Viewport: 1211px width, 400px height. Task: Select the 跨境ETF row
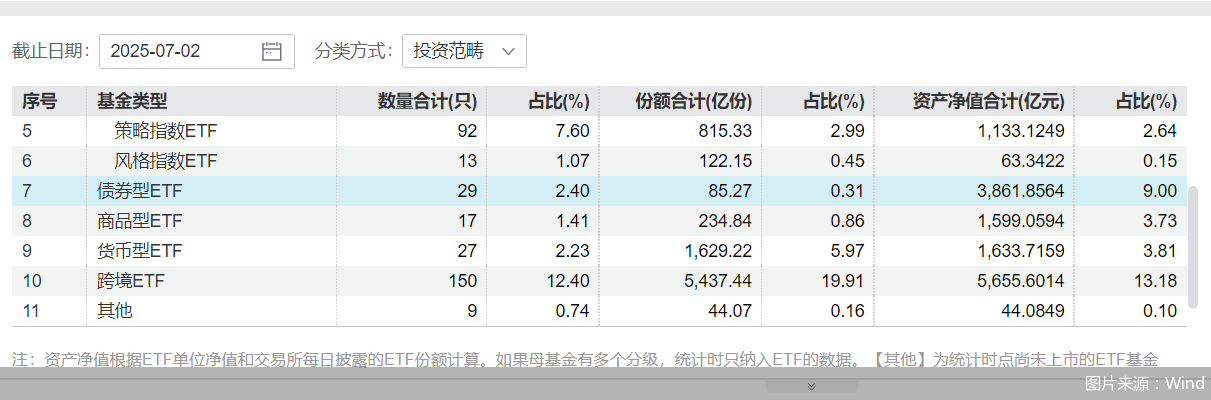tap(130, 281)
